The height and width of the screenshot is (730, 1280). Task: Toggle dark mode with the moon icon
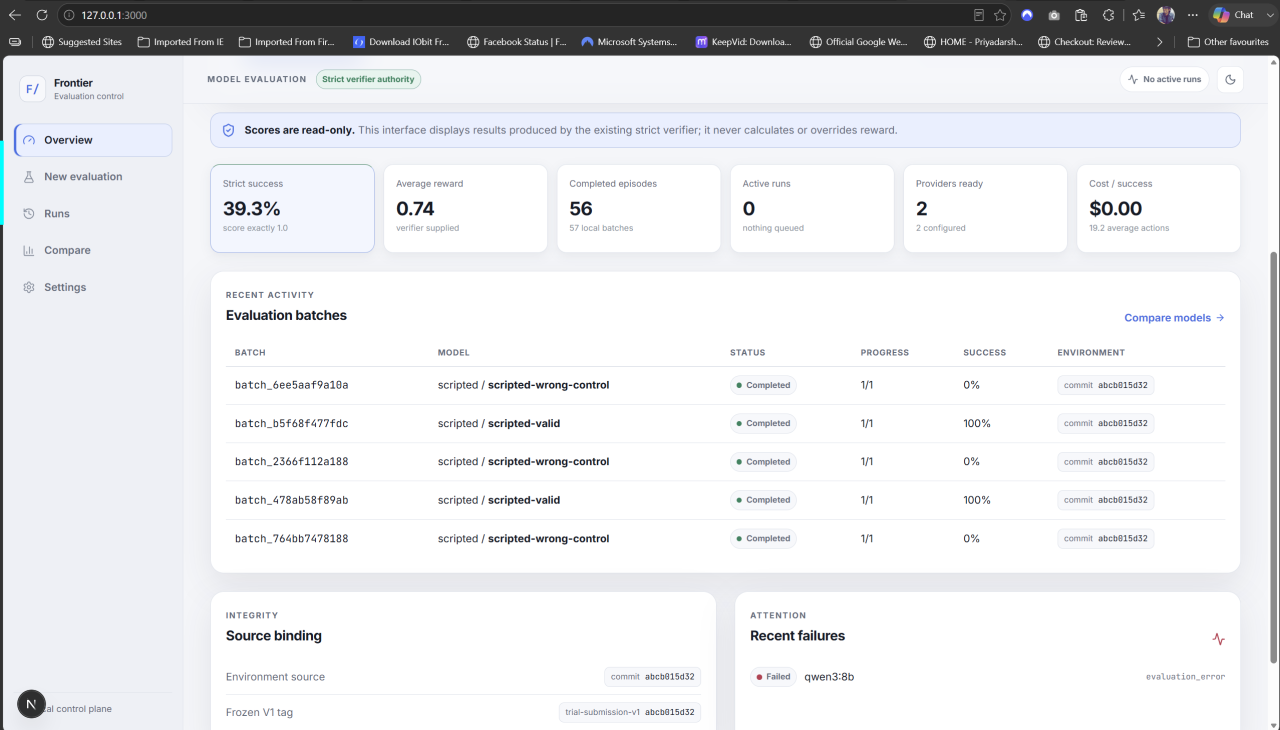pos(1230,79)
